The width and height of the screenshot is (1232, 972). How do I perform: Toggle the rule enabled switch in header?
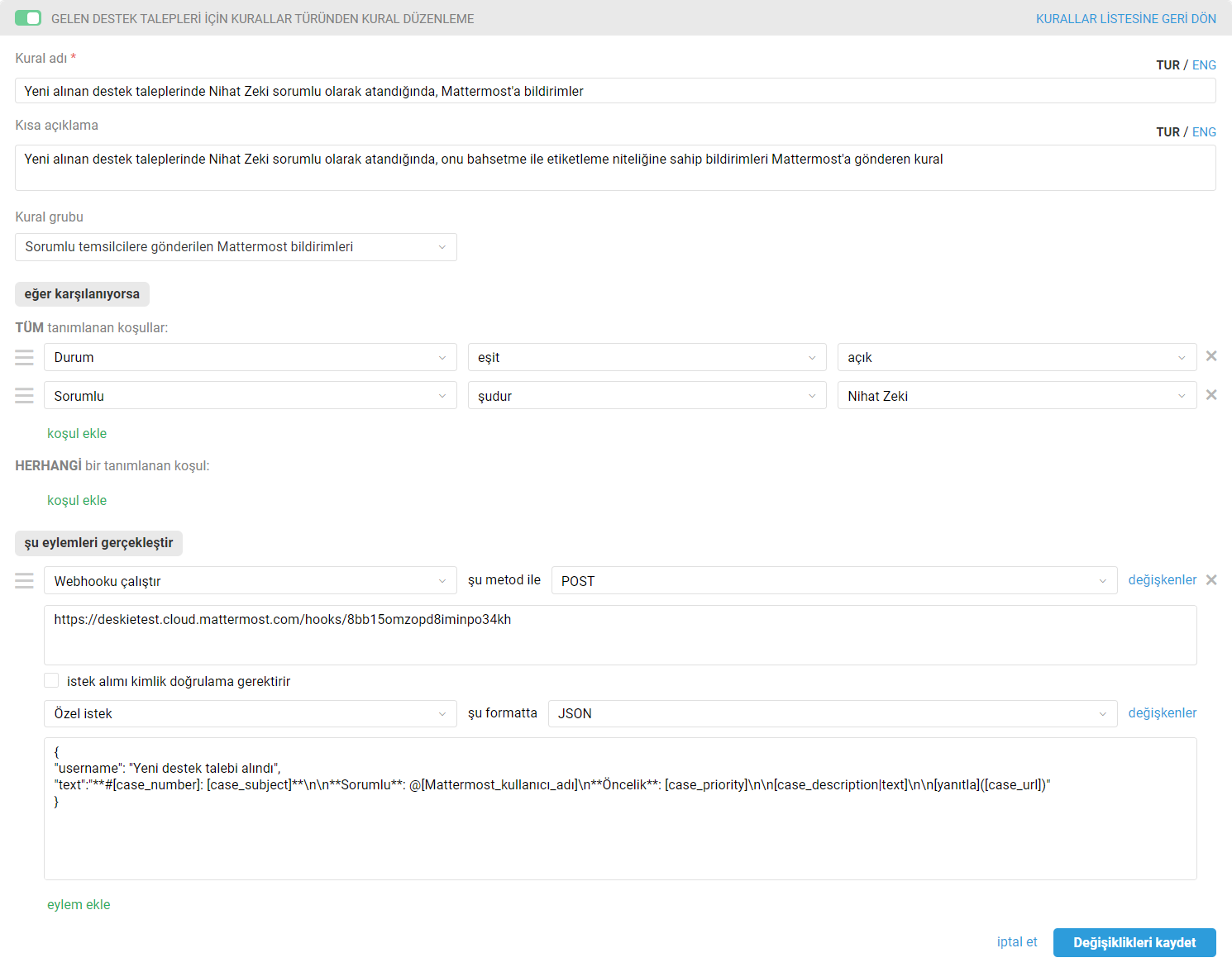(x=28, y=18)
